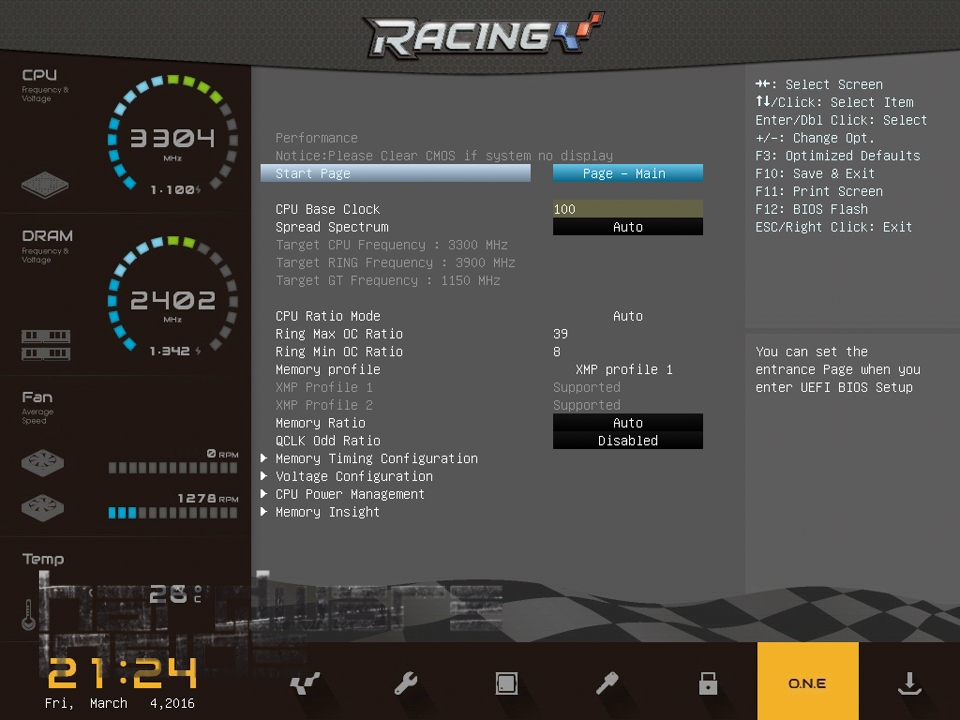Select the Memory Ratio label
Viewport: 960px width, 720px height.
click(x=320, y=422)
